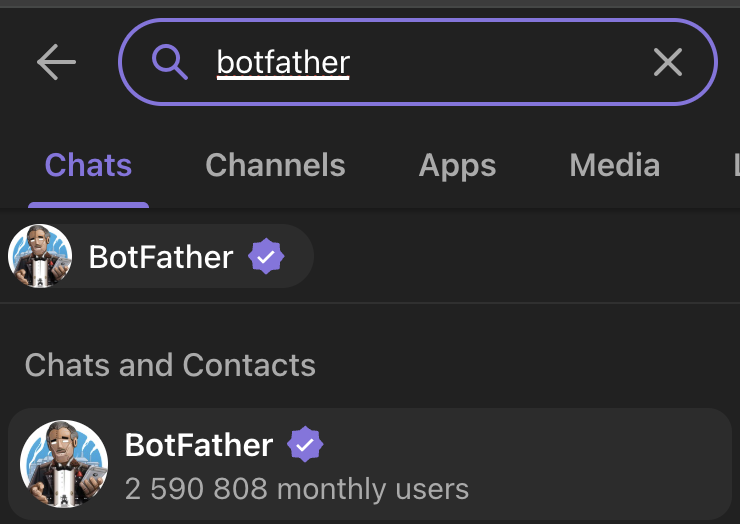Click inside the botfather search field
740x524 pixels.
coord(418,62)
